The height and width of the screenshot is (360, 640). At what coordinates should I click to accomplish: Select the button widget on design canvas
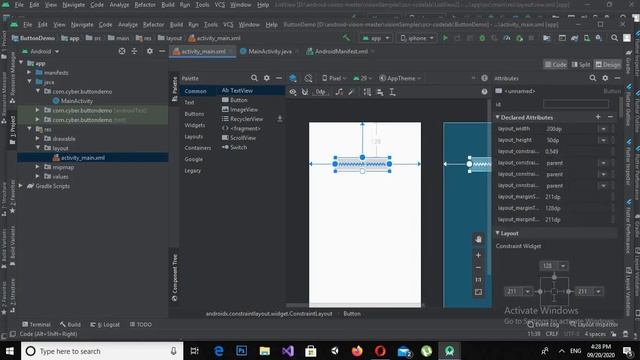pos(362,164)
